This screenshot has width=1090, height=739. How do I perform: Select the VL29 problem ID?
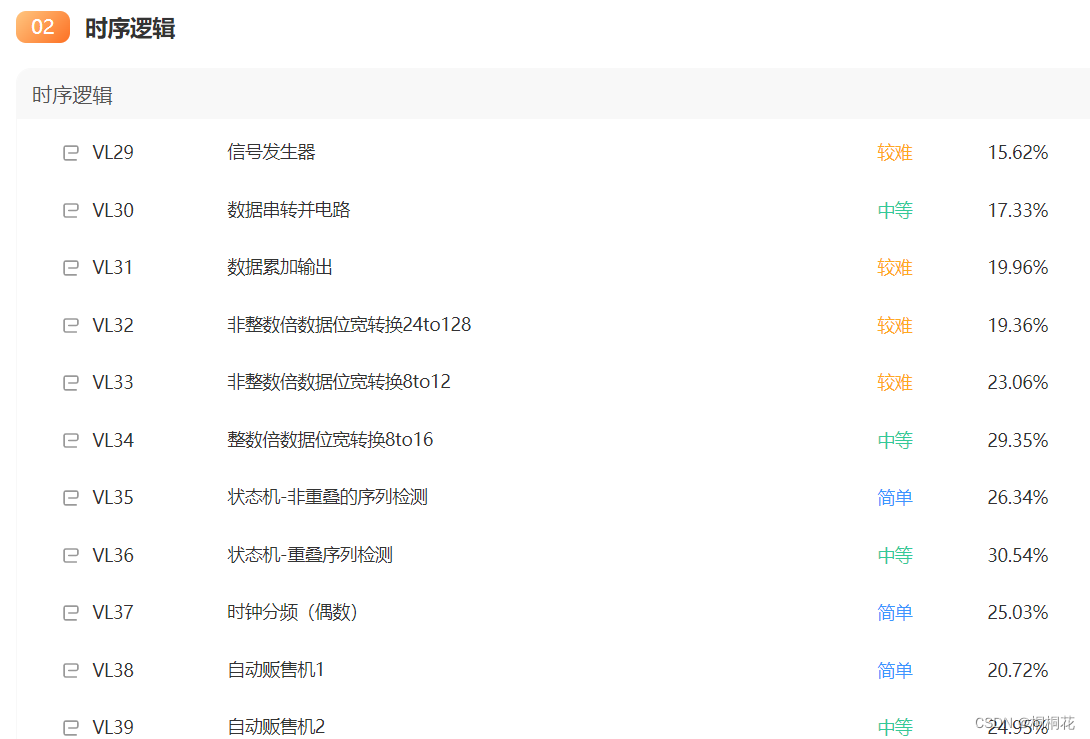(113, 152)
